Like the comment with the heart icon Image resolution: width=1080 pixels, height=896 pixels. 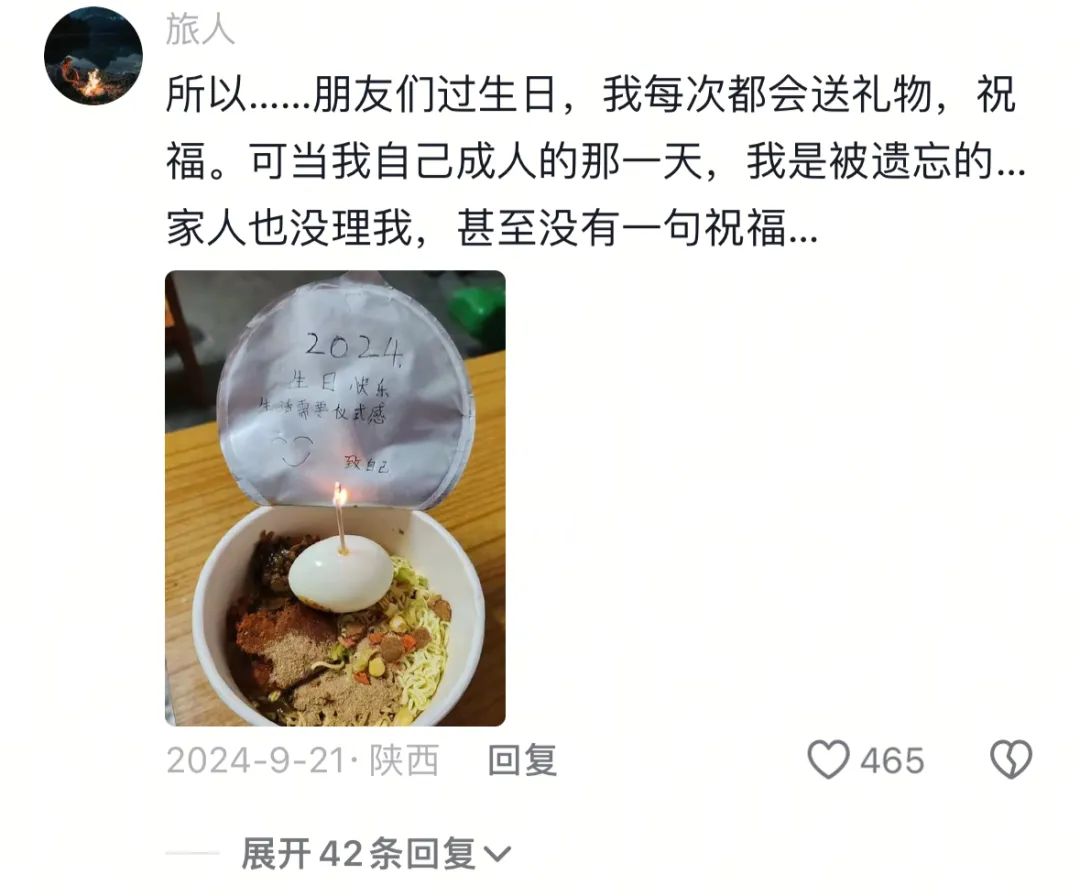[828, 760]
